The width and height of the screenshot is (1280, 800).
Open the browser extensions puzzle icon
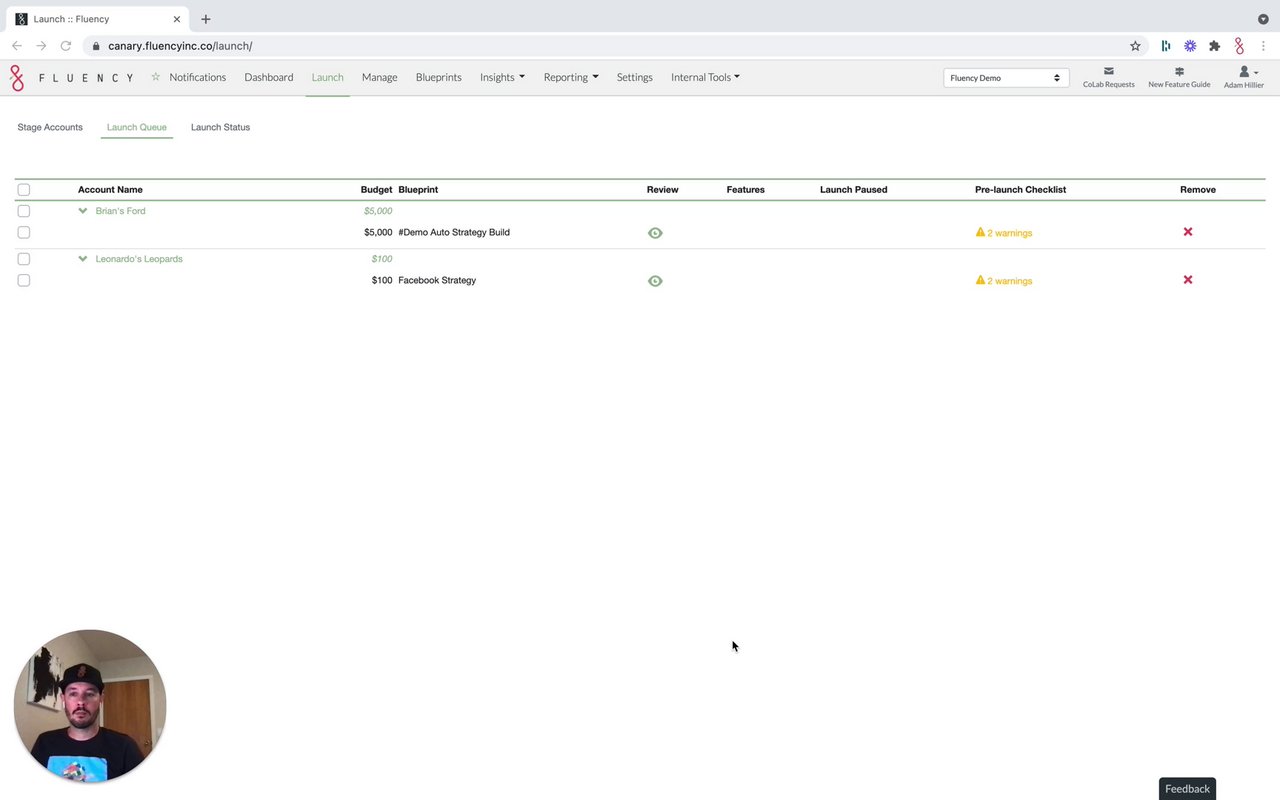[x=1214, y=46]
